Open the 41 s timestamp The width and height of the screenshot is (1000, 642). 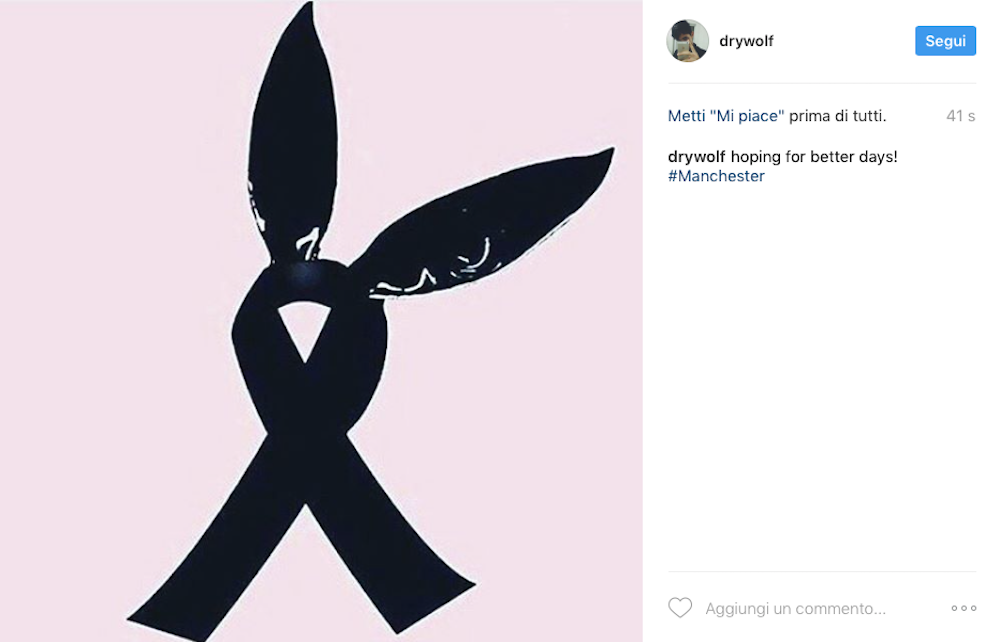click(x=960, y=116)
